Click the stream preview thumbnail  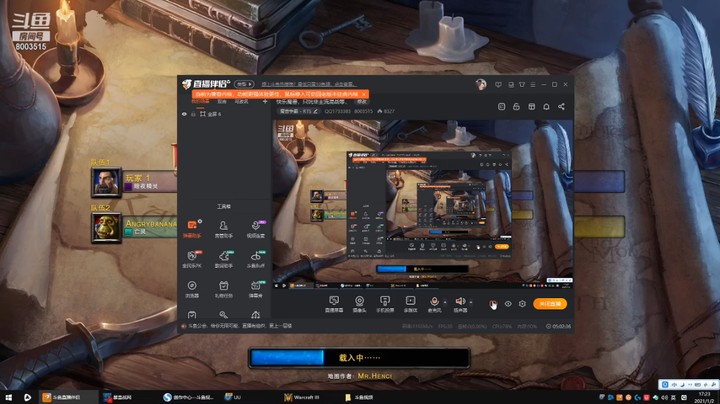click(x=423, y=205)
